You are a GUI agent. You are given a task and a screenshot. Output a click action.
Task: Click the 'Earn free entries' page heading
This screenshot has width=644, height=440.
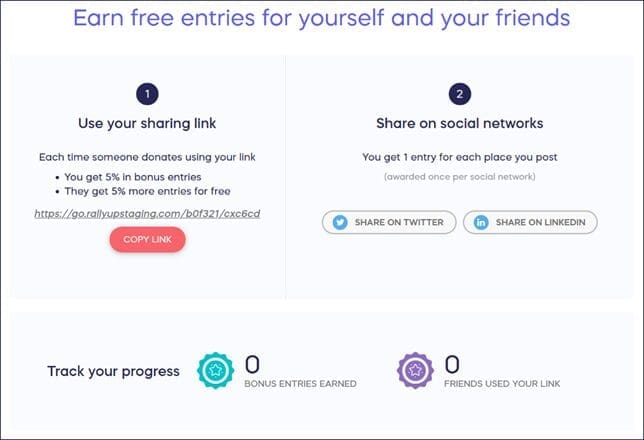click(x=321, y=18)
